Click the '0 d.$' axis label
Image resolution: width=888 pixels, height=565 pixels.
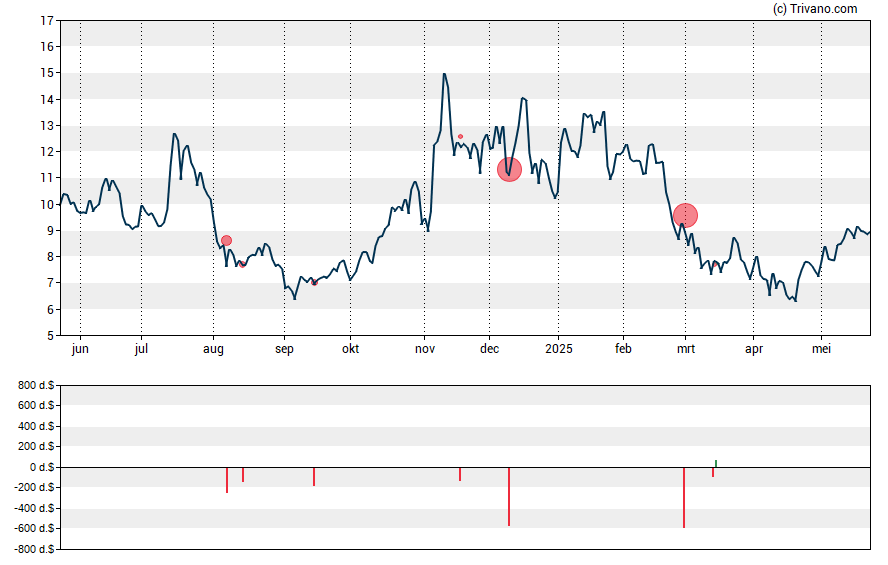pos(42,467)
